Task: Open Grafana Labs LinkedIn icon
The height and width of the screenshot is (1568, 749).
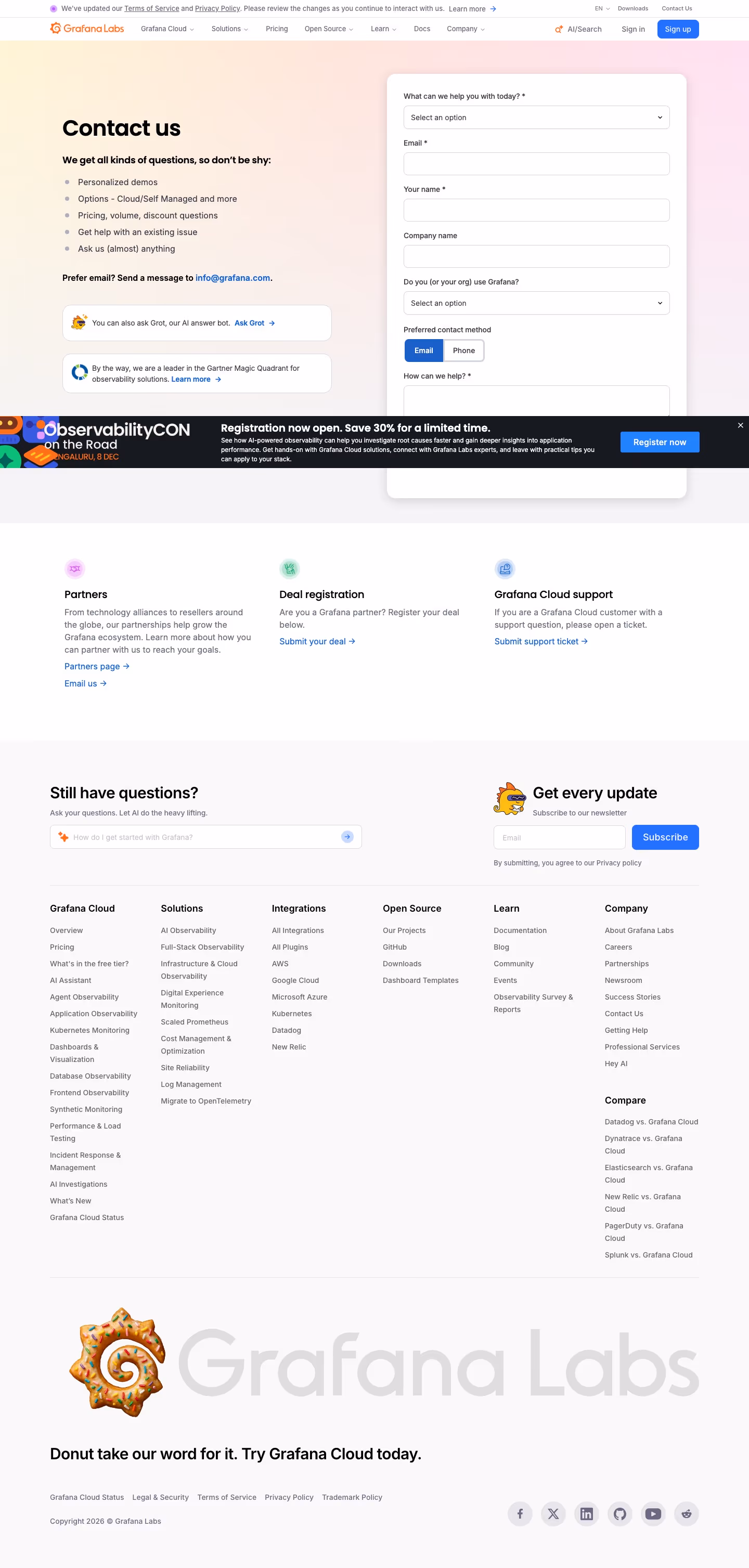Action: (586, 1513)
